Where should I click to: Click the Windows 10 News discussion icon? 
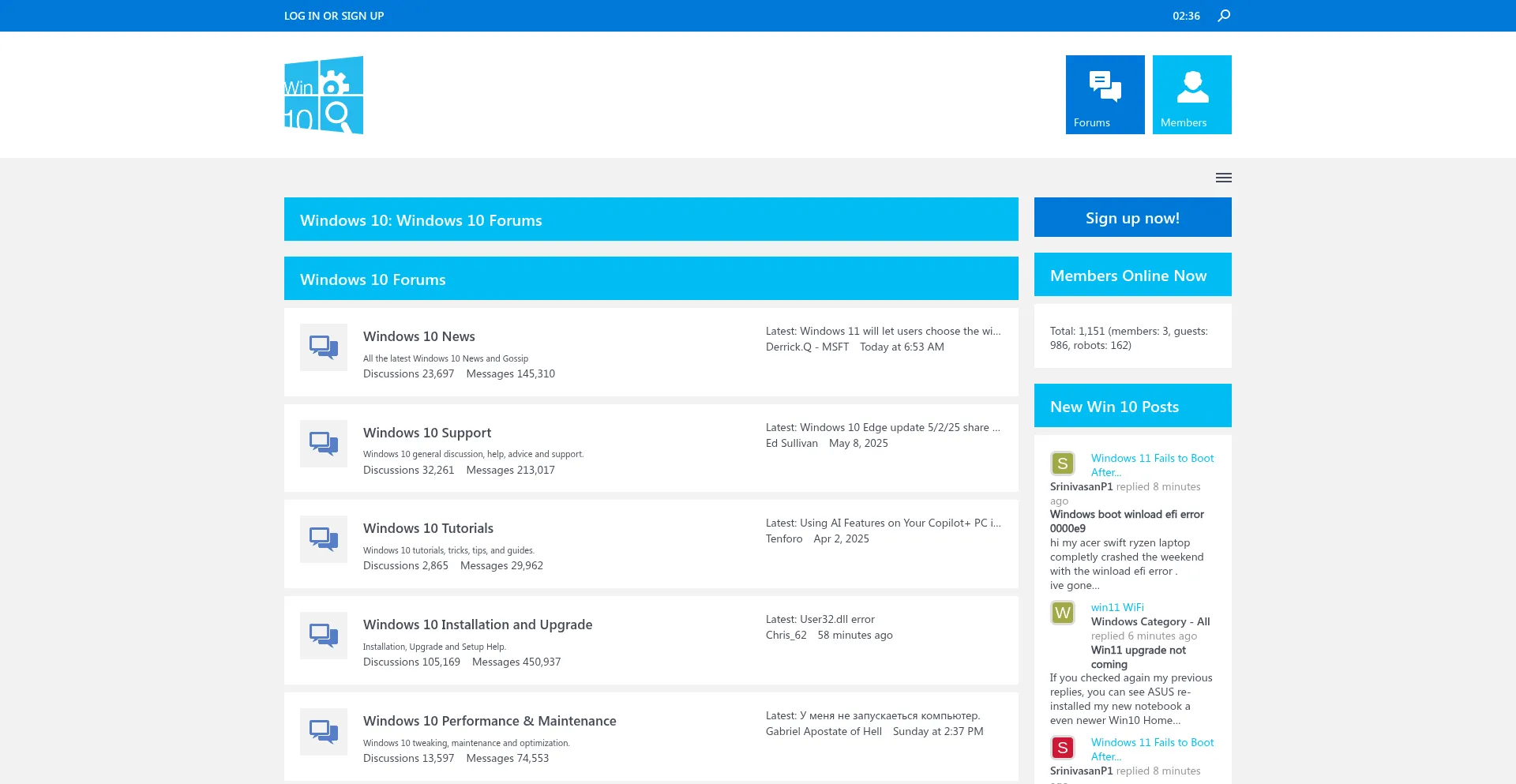coord(323,347)
